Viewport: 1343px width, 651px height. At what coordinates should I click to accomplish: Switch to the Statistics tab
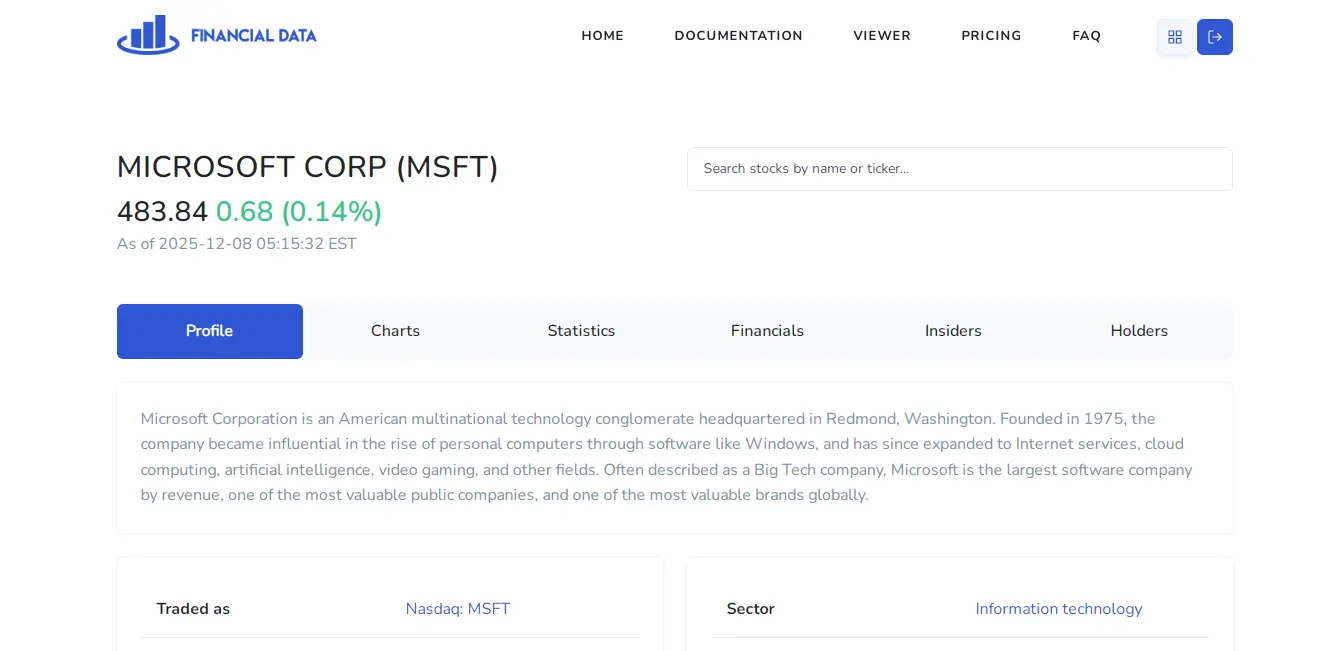point(582,331)
